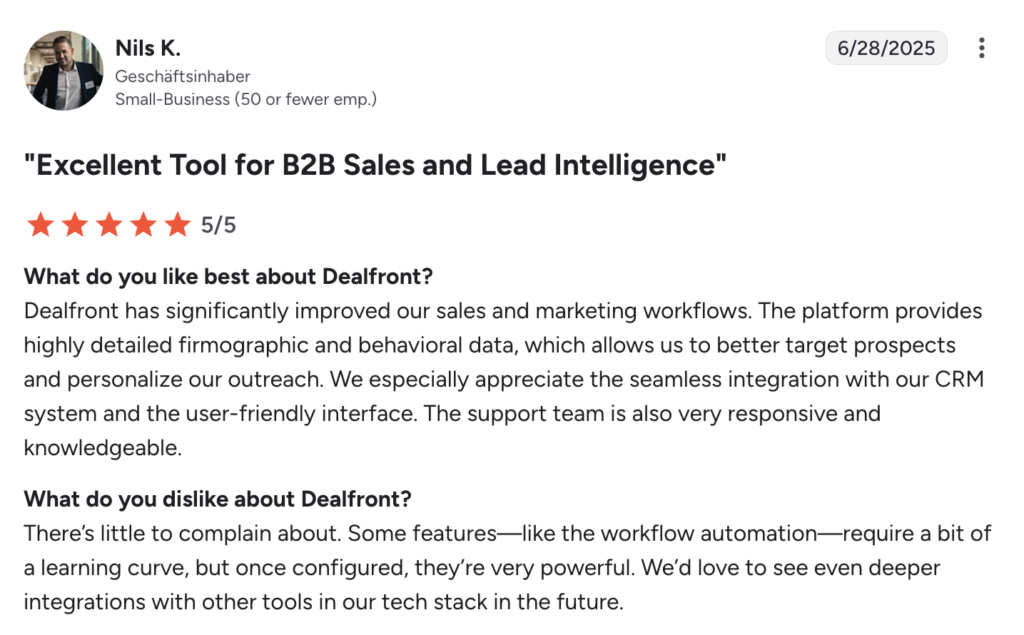The width and height of the screenshot is (1024, 635).
Task: Click the second star of the rating
Action: [75, 224]
